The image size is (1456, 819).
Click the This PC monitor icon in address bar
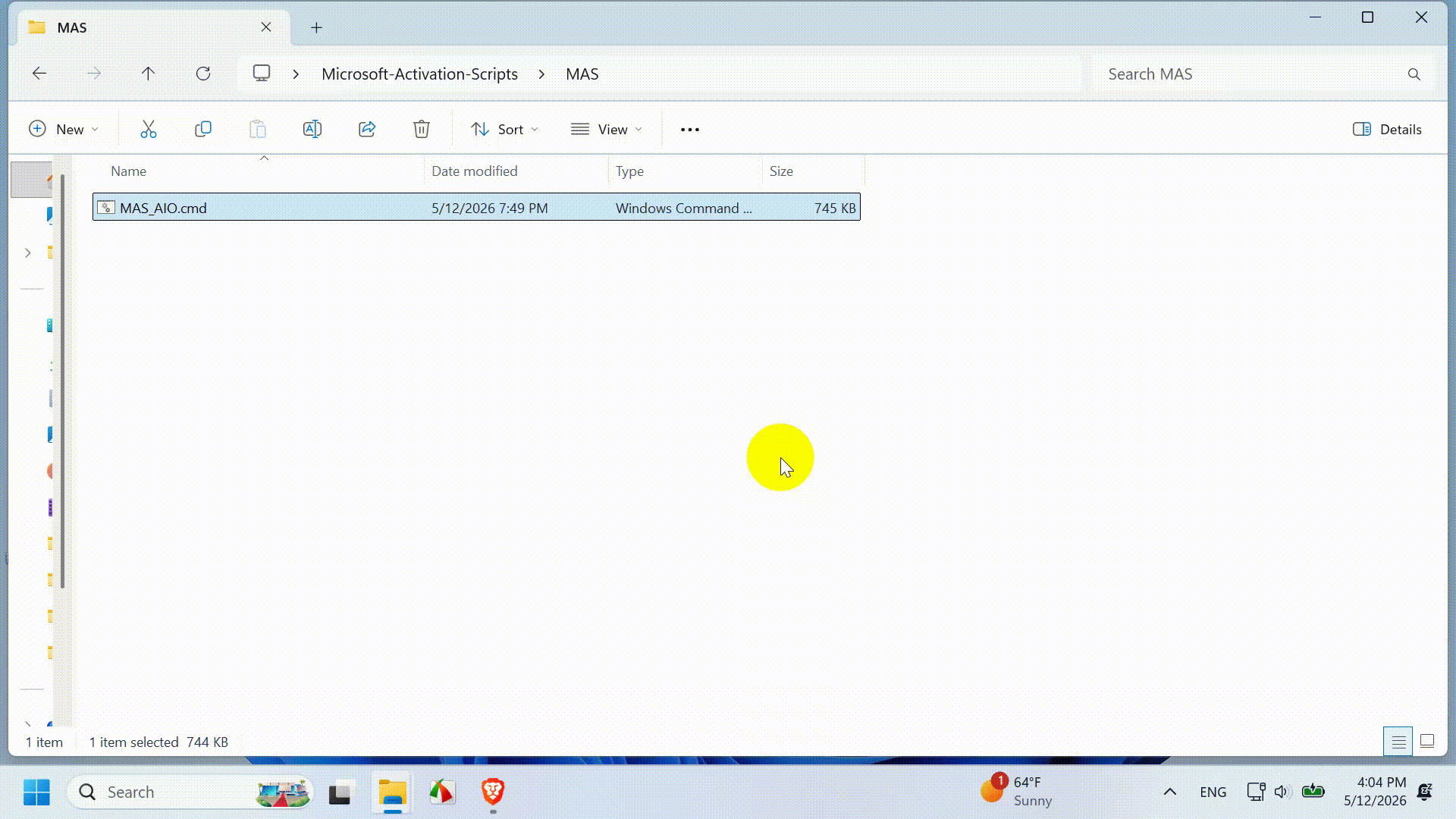[x=262, y=74]
